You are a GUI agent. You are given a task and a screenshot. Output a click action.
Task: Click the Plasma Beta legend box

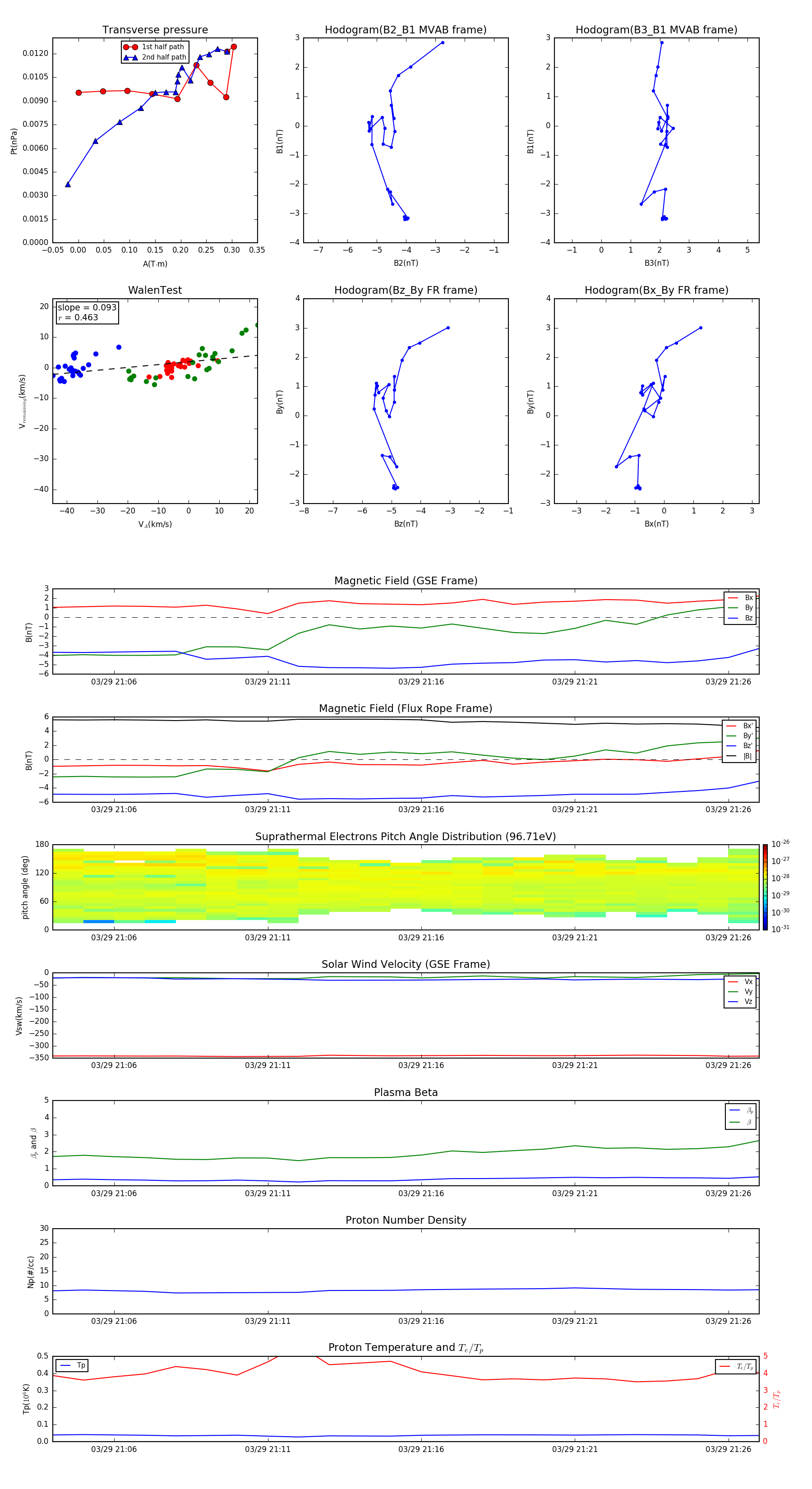click(740, 1116)
